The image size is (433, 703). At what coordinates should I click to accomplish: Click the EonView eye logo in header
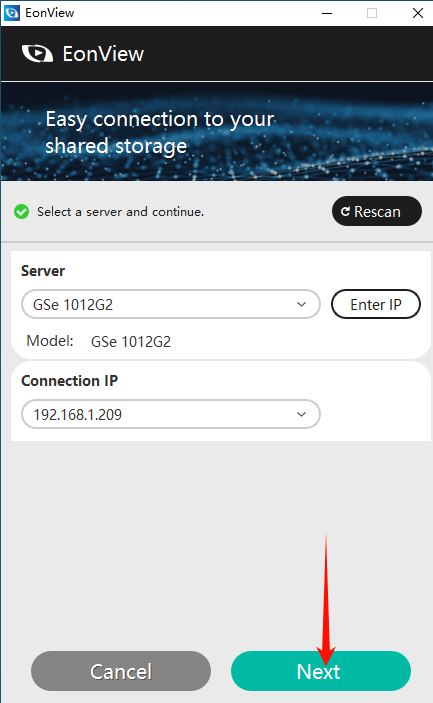click(x=38, y=54)
